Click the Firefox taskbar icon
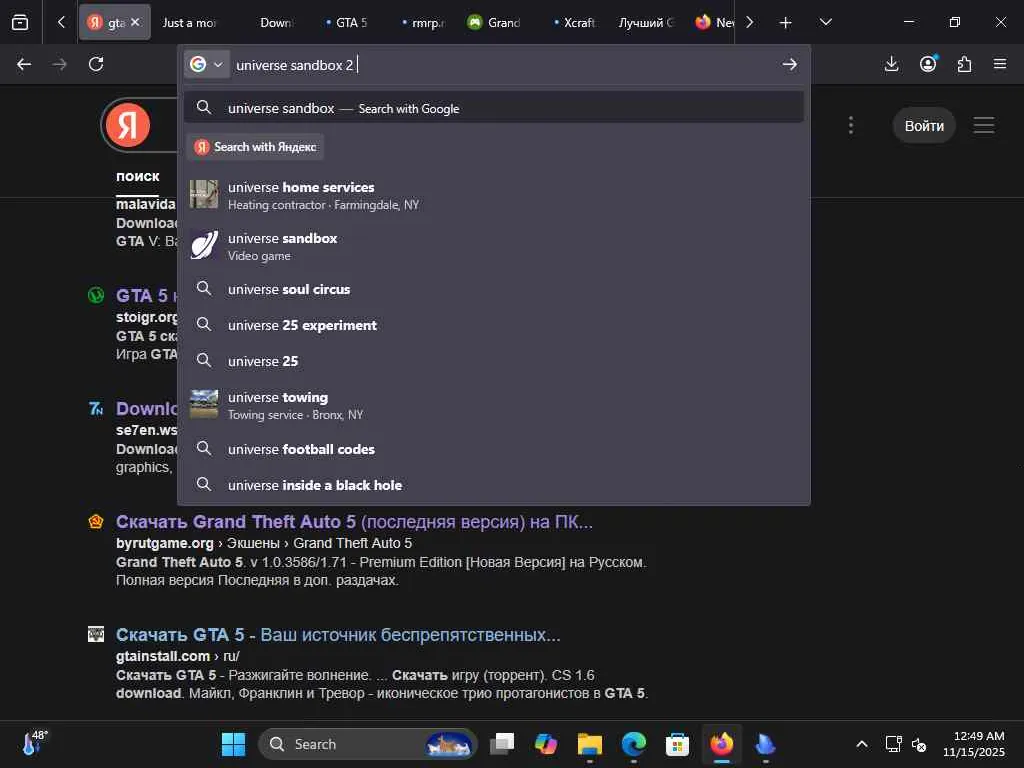Viewport: 1024px width, 768px height. pyautogui.click(x=722, y=744)
